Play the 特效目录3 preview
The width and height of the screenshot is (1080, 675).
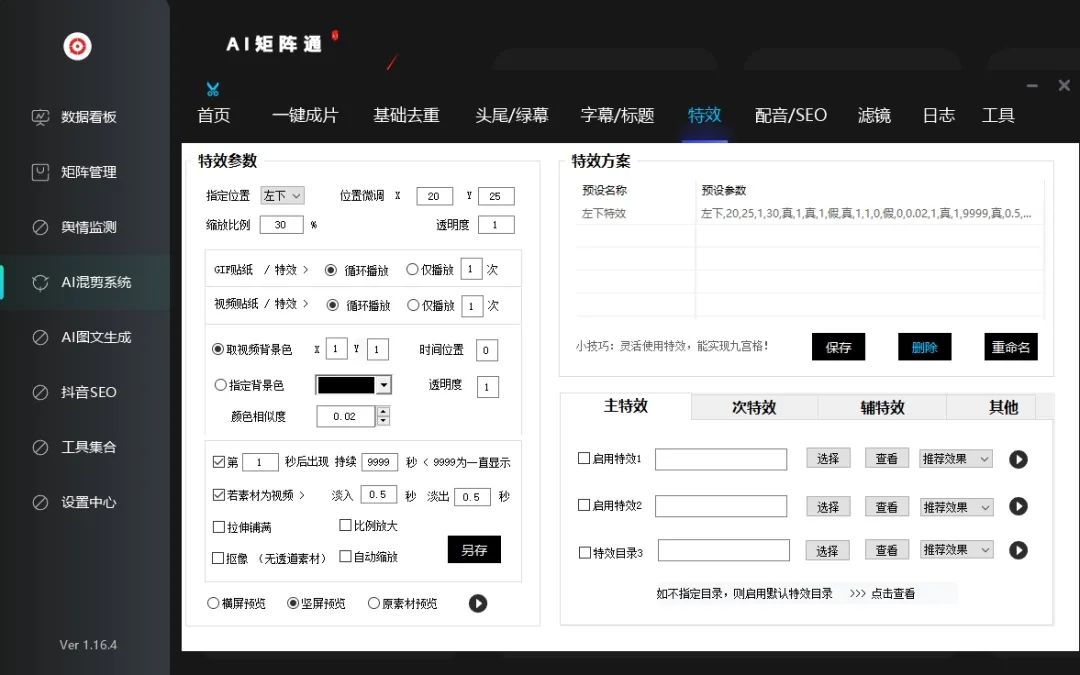(x=1018, y=550)
